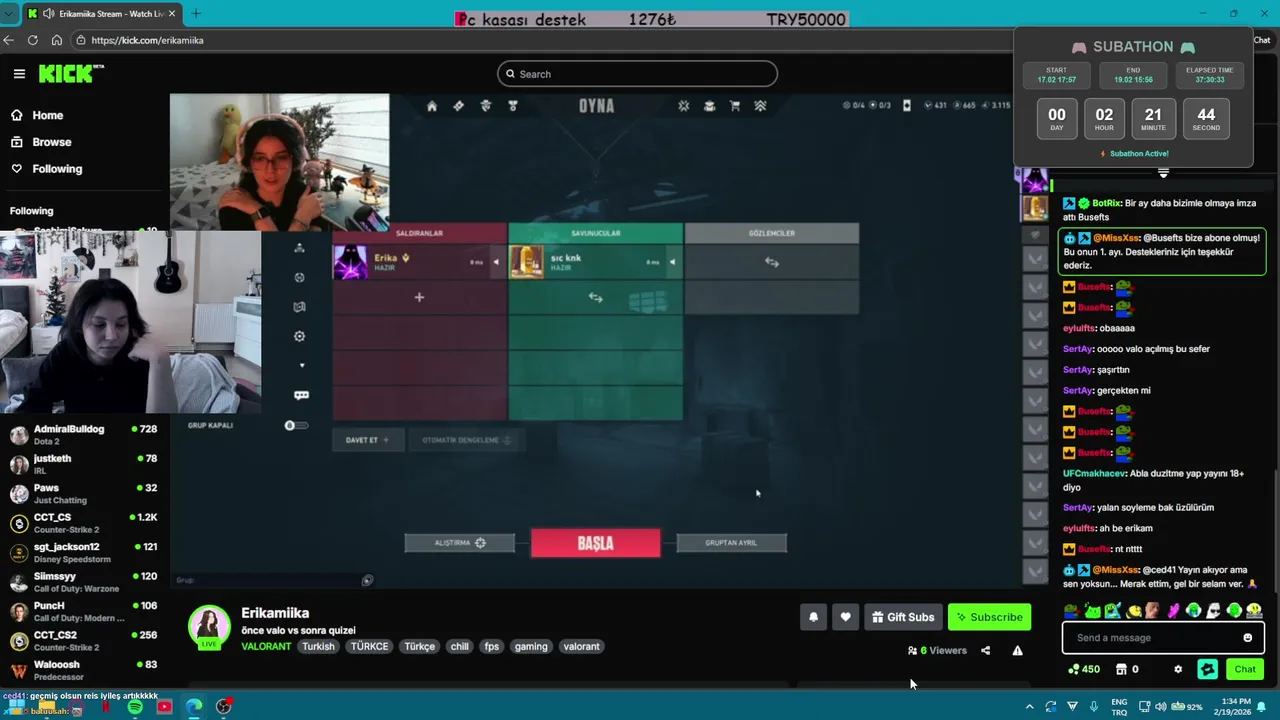Open Spotify from taskbar
The height and width of the screenshot is (720, 1280).
coord(135,706)
